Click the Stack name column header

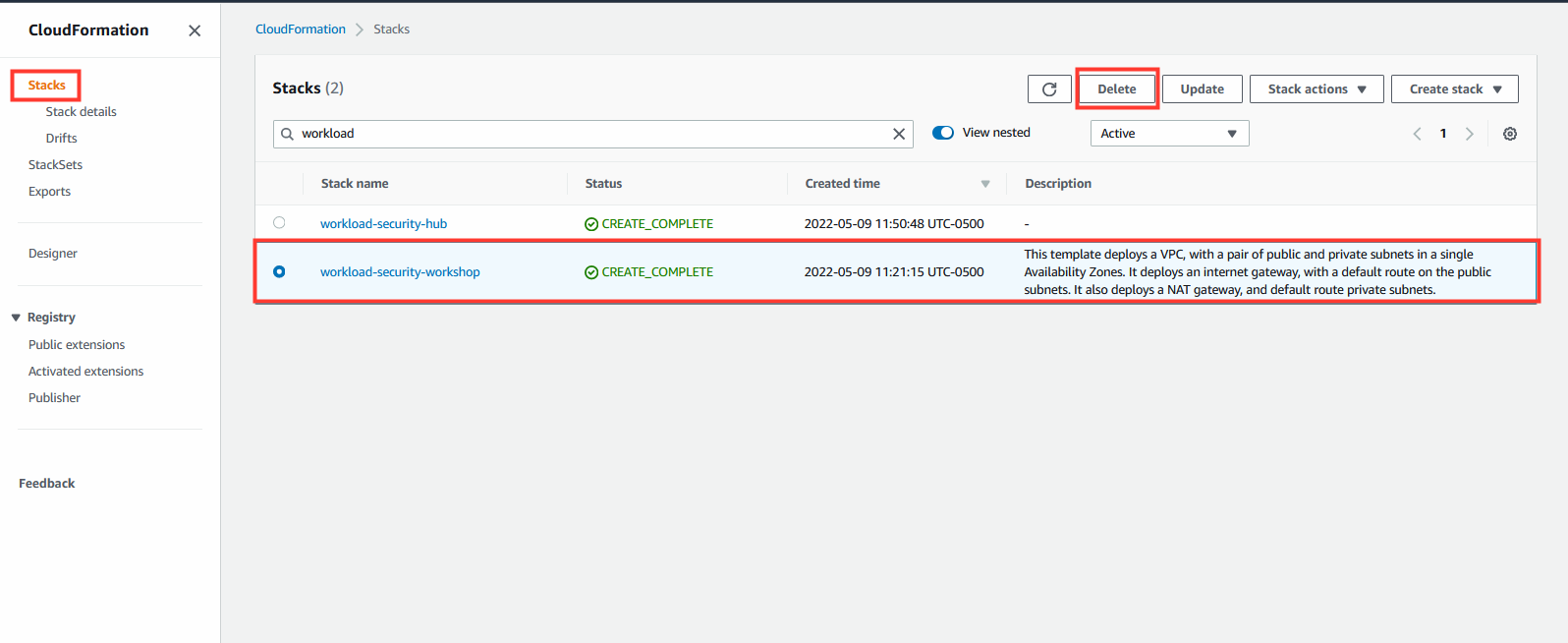pyautogui.click(x=355, y=183)
